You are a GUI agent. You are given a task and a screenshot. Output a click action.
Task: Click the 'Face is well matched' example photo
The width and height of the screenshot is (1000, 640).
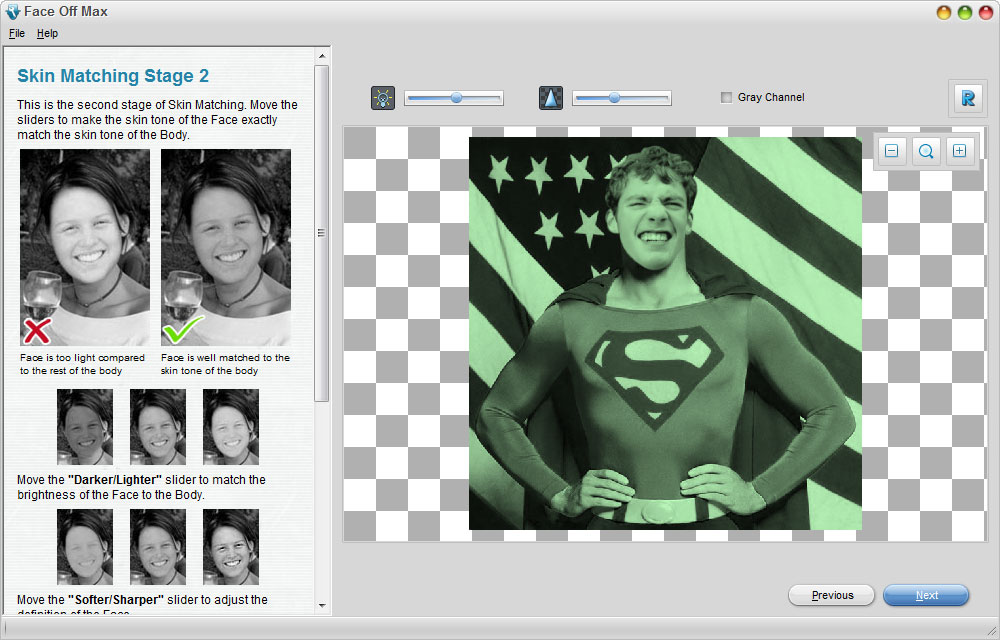226,247
